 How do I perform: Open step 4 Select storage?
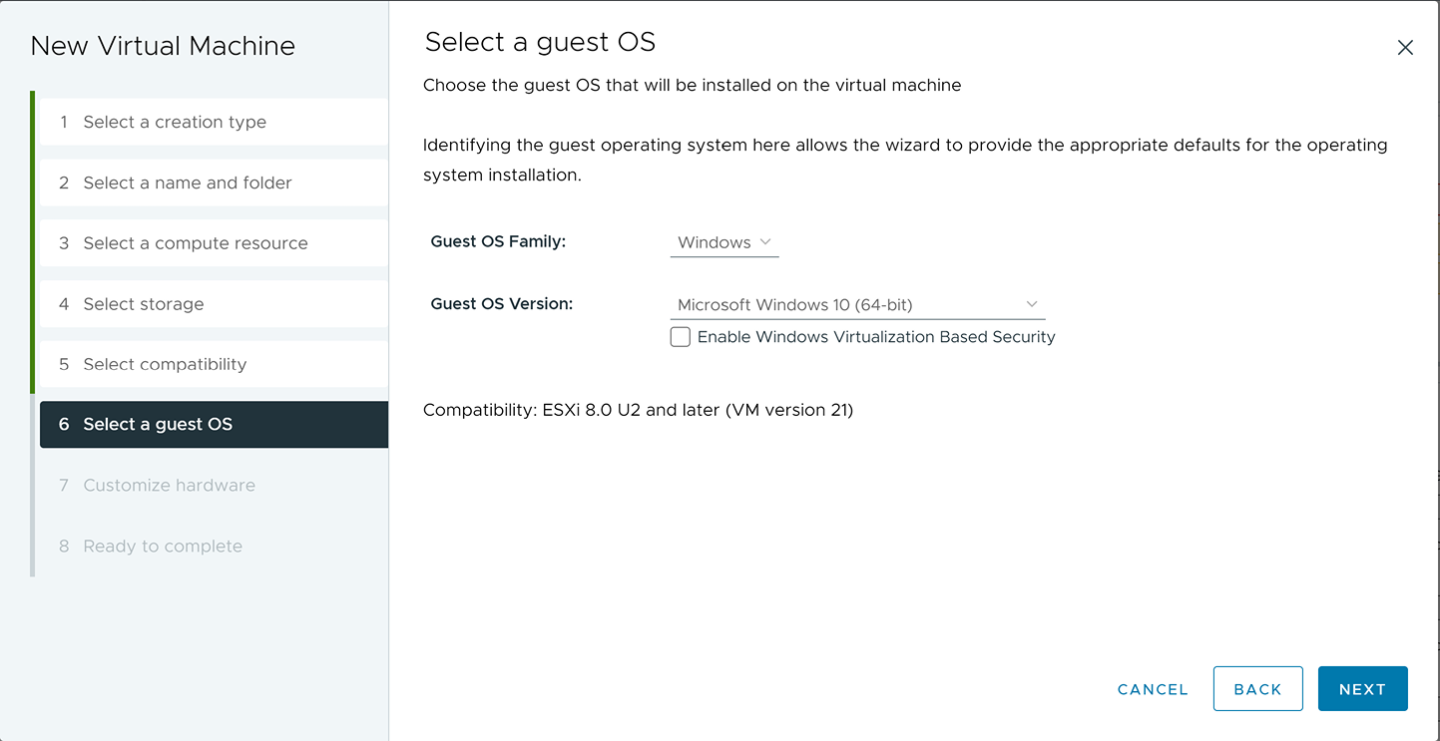coord(143,304)
